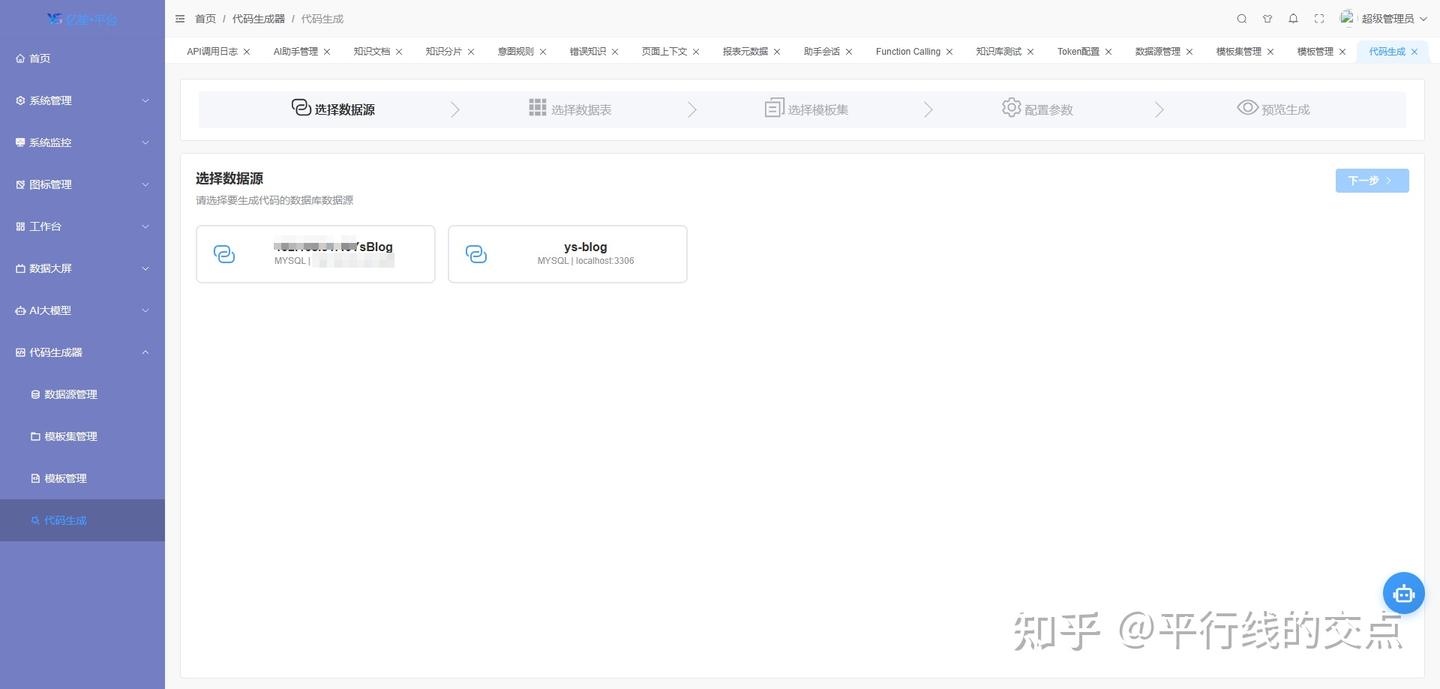Switch to 模板集管理 tab
The height and width of the screenshot is (689, 1440).
coord(1239,51)
